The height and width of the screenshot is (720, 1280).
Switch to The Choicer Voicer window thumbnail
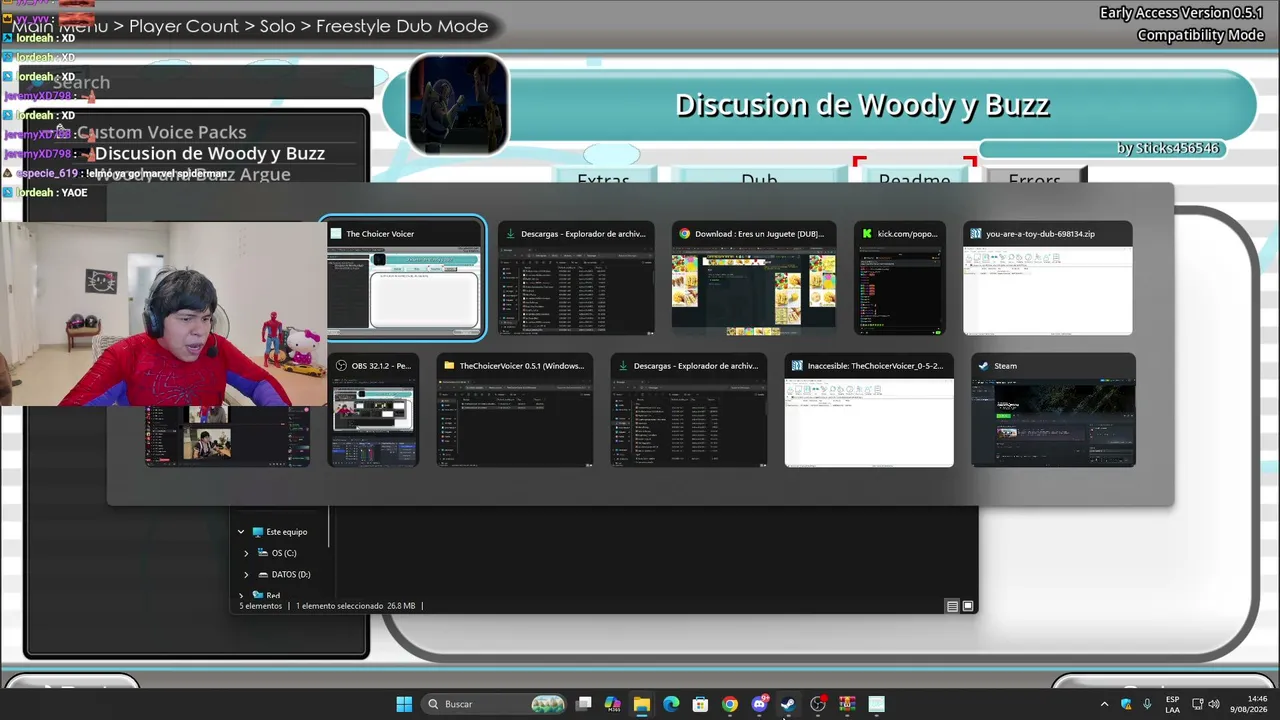(x=405, y=278)
